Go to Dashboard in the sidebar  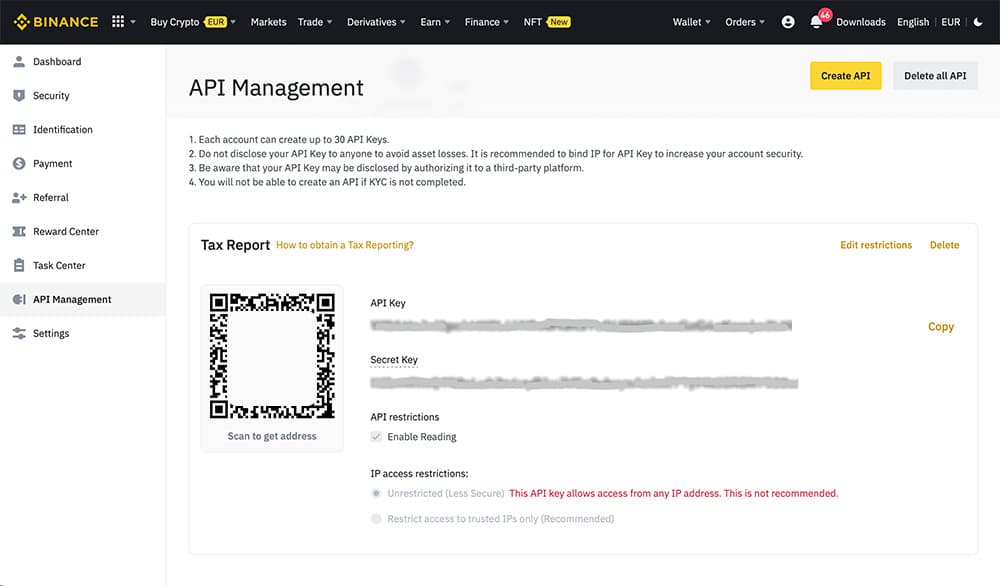pos(57,61)
